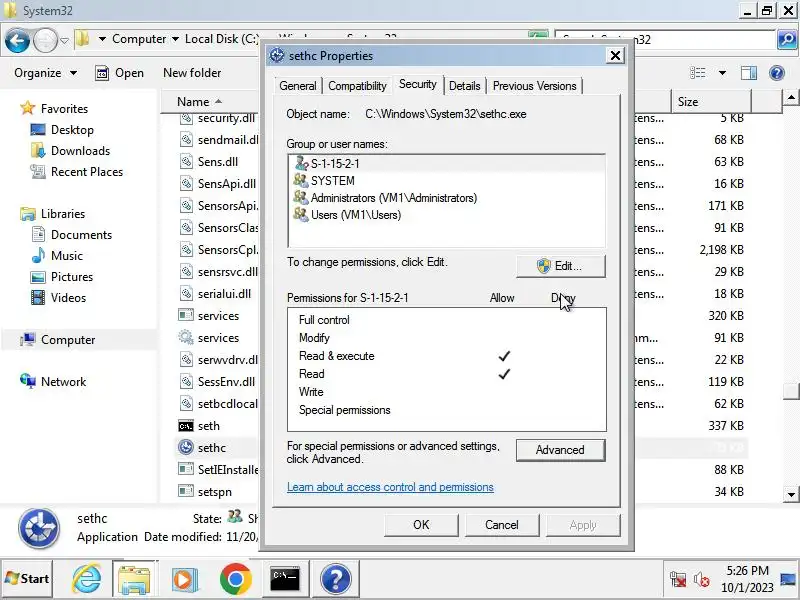Open Help and Support taskbar icon
The image size is (800, 600).
click(x=335, y=579)
